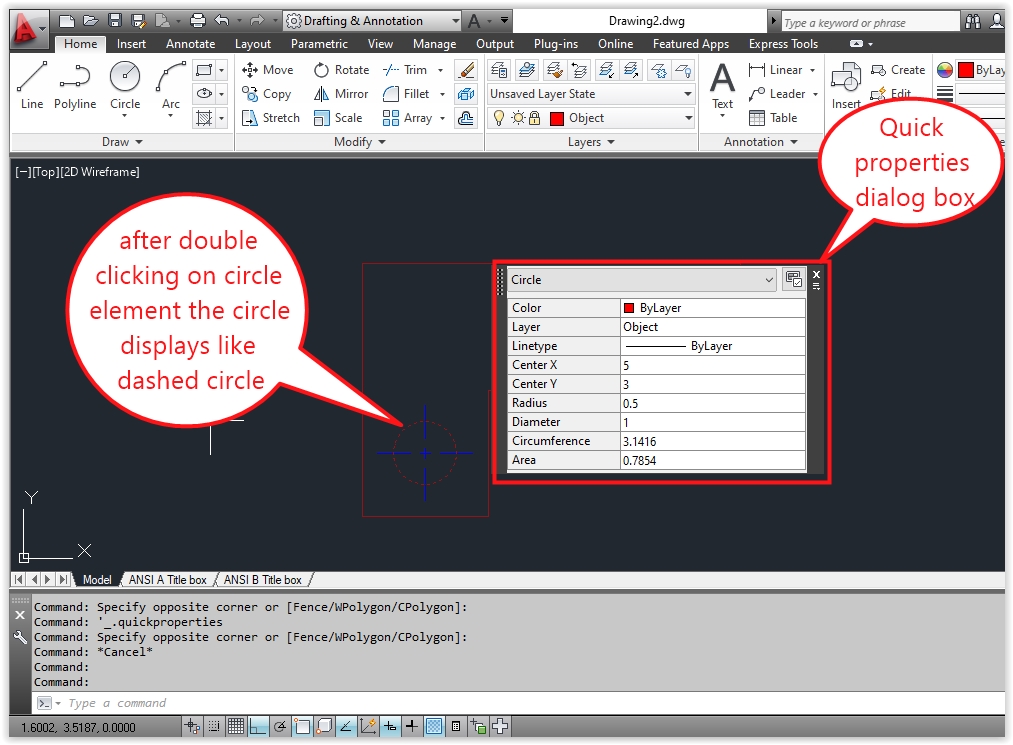Select the Rotate tool

tap(341, 70)
